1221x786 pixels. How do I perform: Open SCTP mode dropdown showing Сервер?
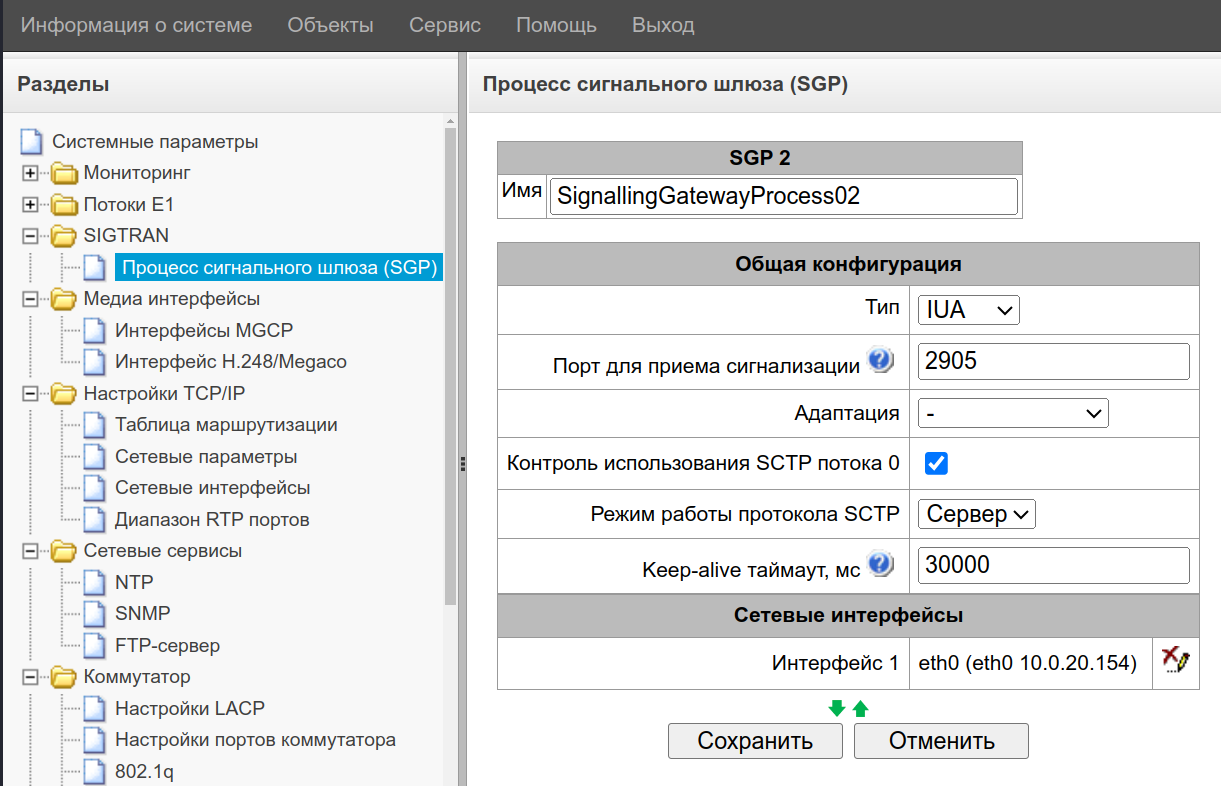(976, 514)
